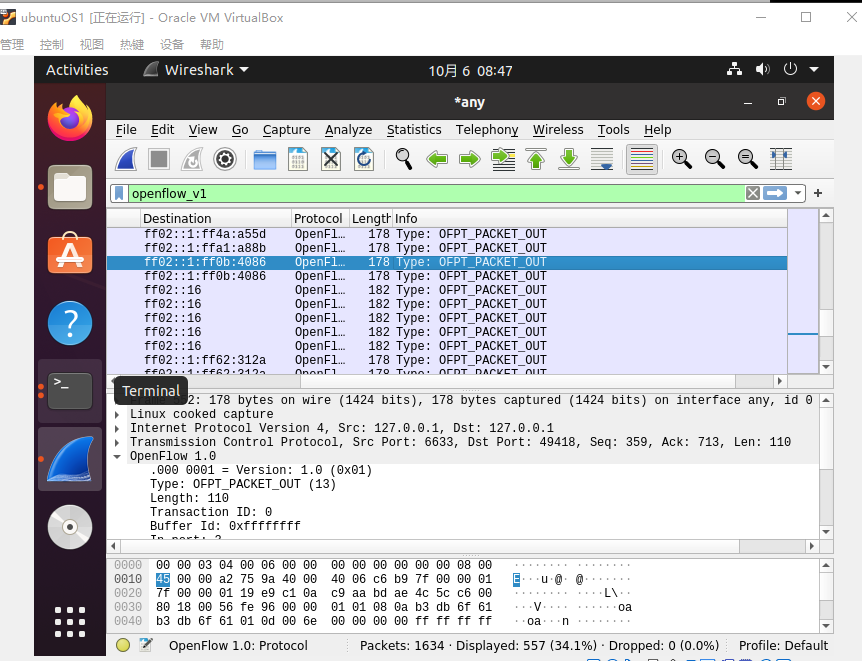The width and height of the screenshot is (862, 661).
Task: Click Activities in the top bar
Action: [77, 70]
